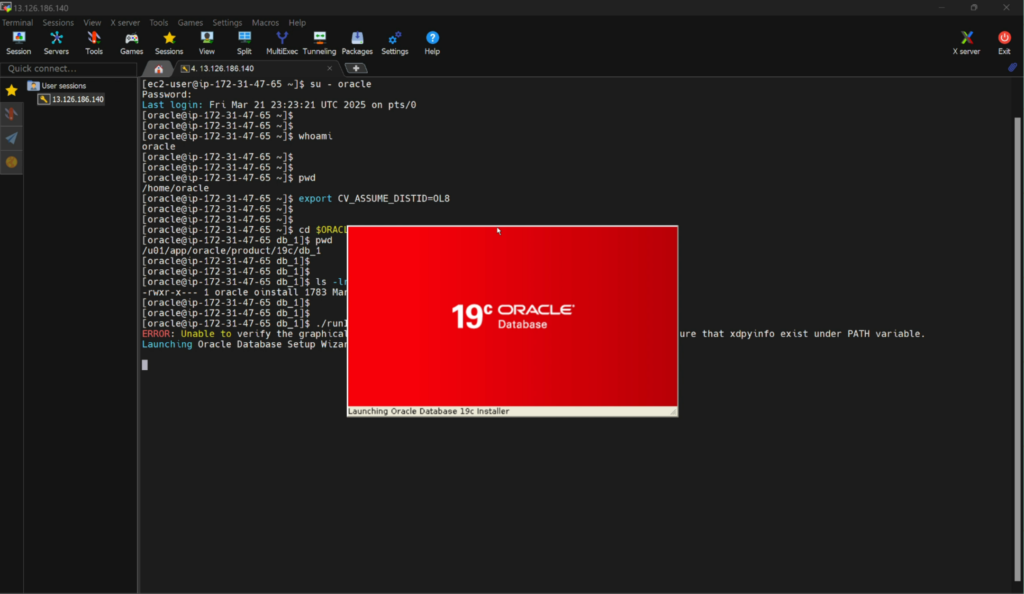The height and width of the screenshot is (594, 1024).
Task: Click the Sessions star toolbar icon
Action: point(169,43)
